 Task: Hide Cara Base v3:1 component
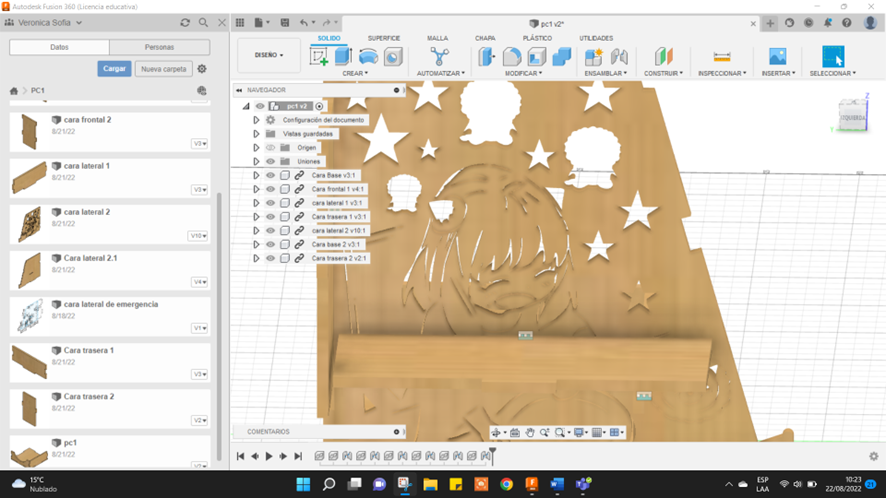pos(270,175)
